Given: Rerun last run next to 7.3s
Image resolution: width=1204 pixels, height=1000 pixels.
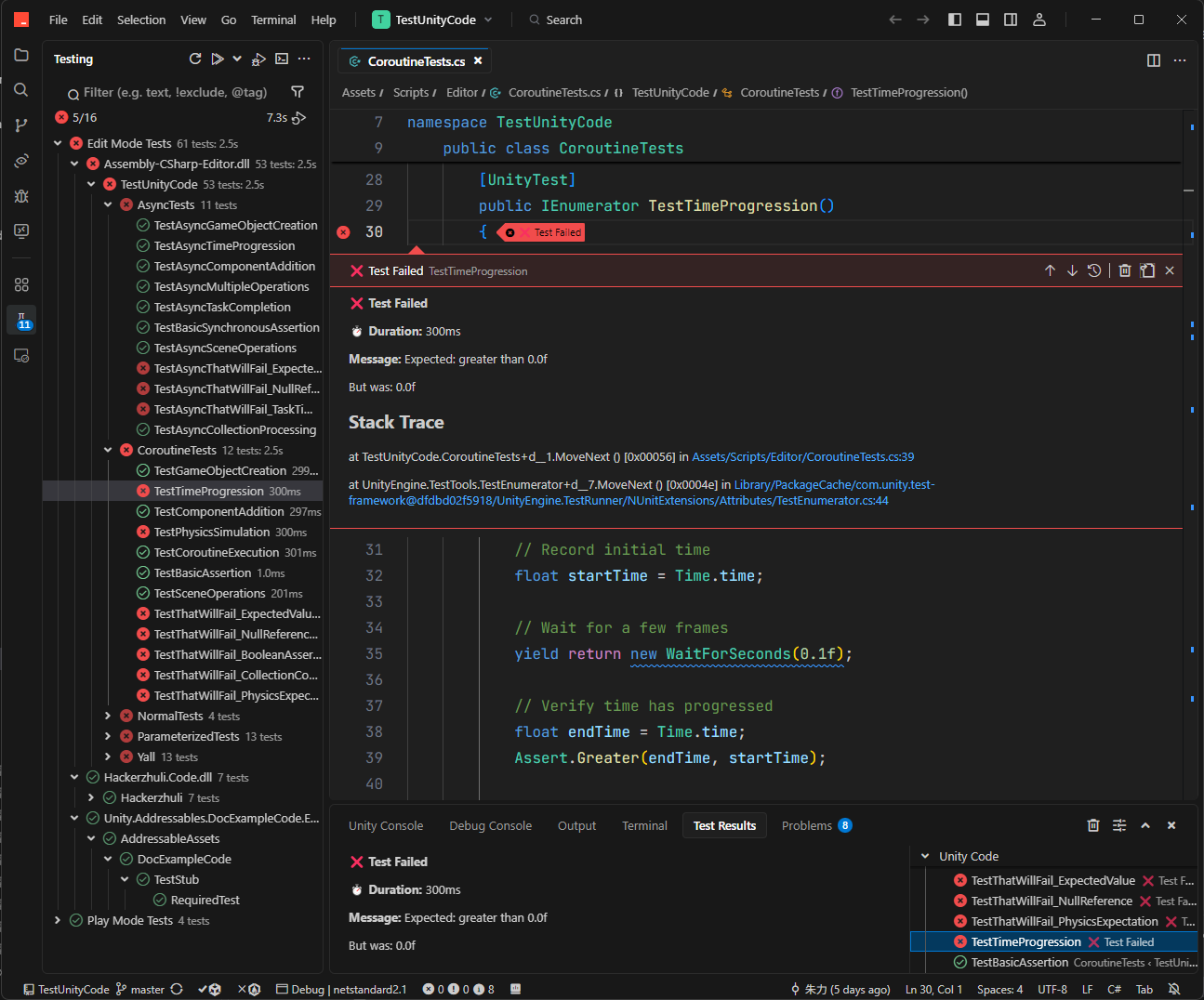Looking at the screenshot, I should point(299,118).
